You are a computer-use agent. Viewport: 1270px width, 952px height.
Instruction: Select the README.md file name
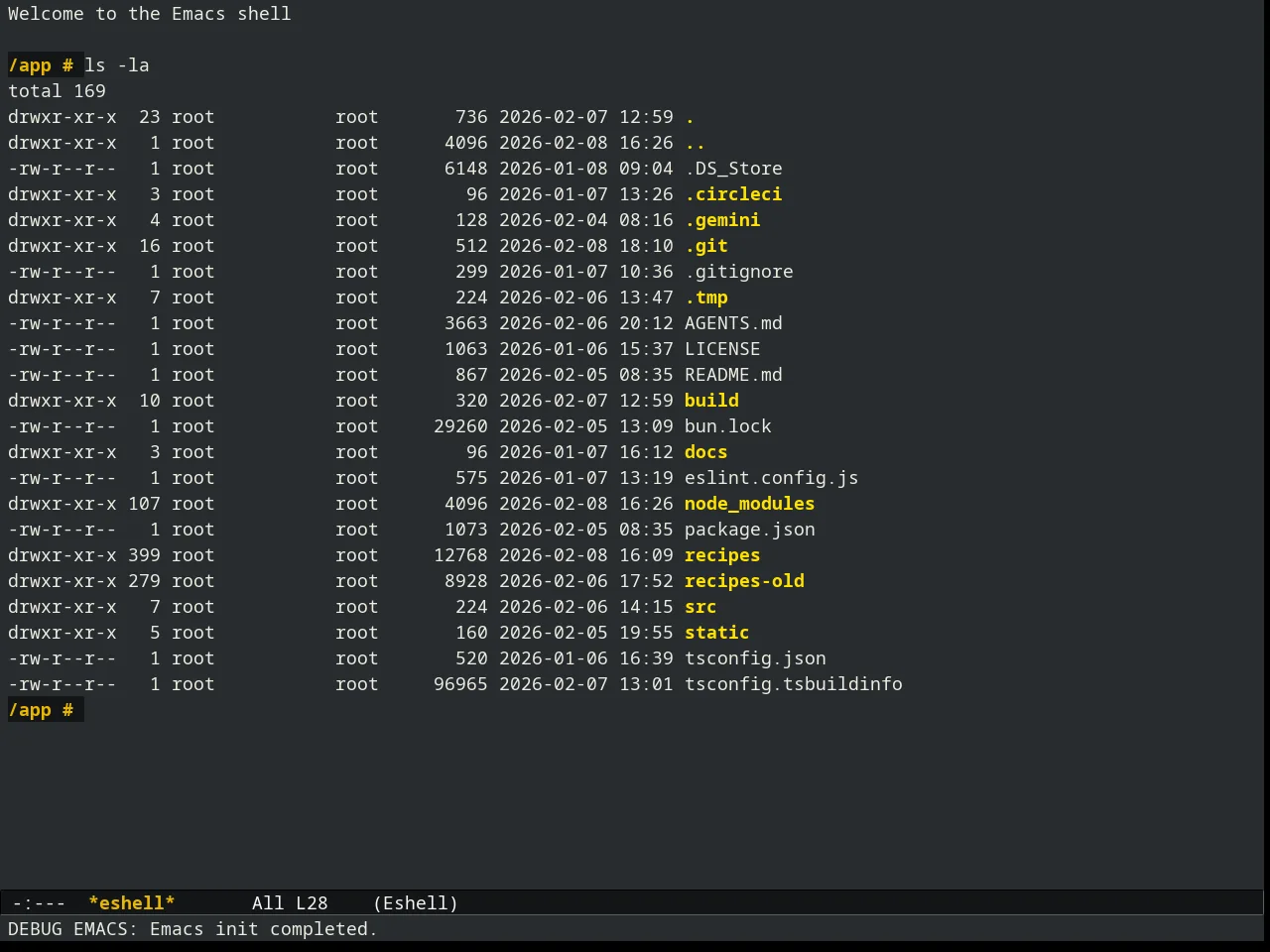coord(733,375)
